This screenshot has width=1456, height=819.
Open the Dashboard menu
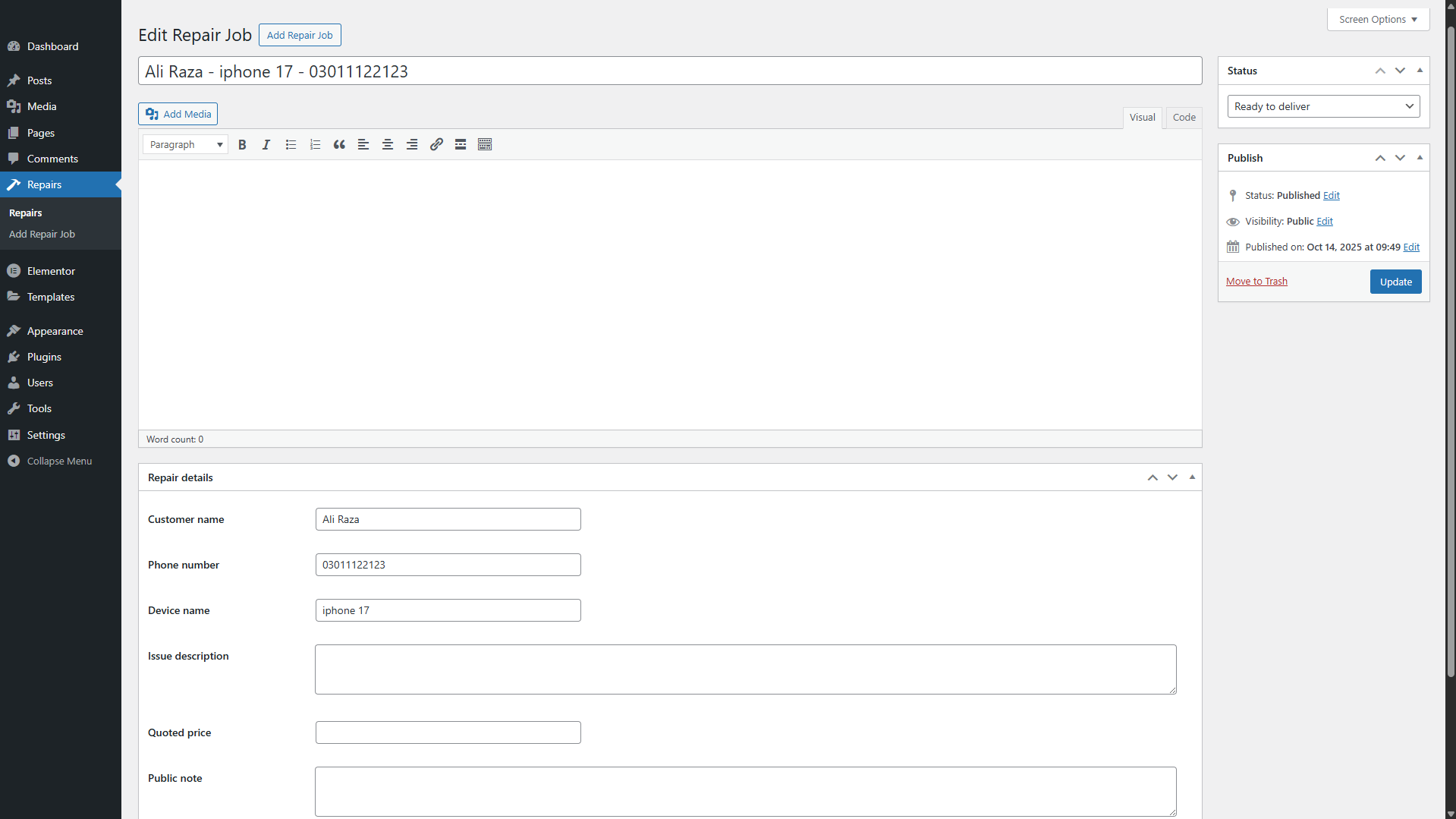[x=61, y=46]
